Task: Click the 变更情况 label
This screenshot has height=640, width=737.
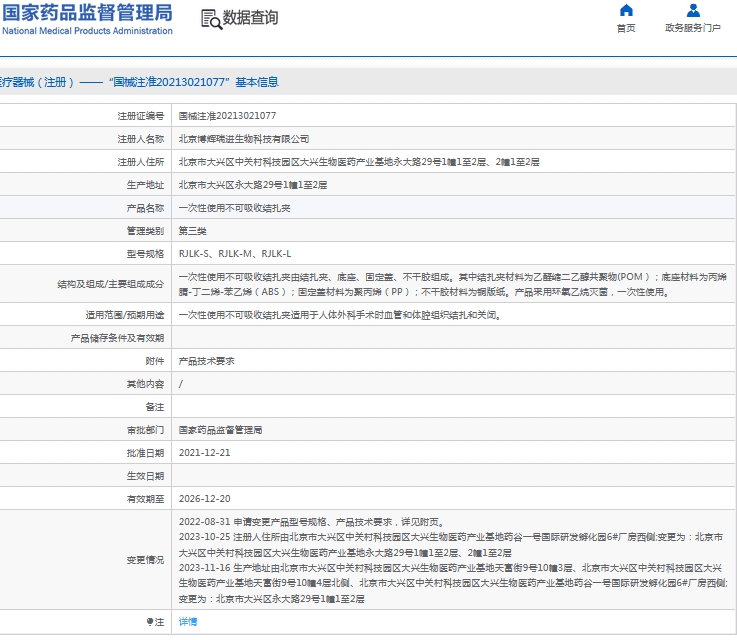Action: pos(145,560)
